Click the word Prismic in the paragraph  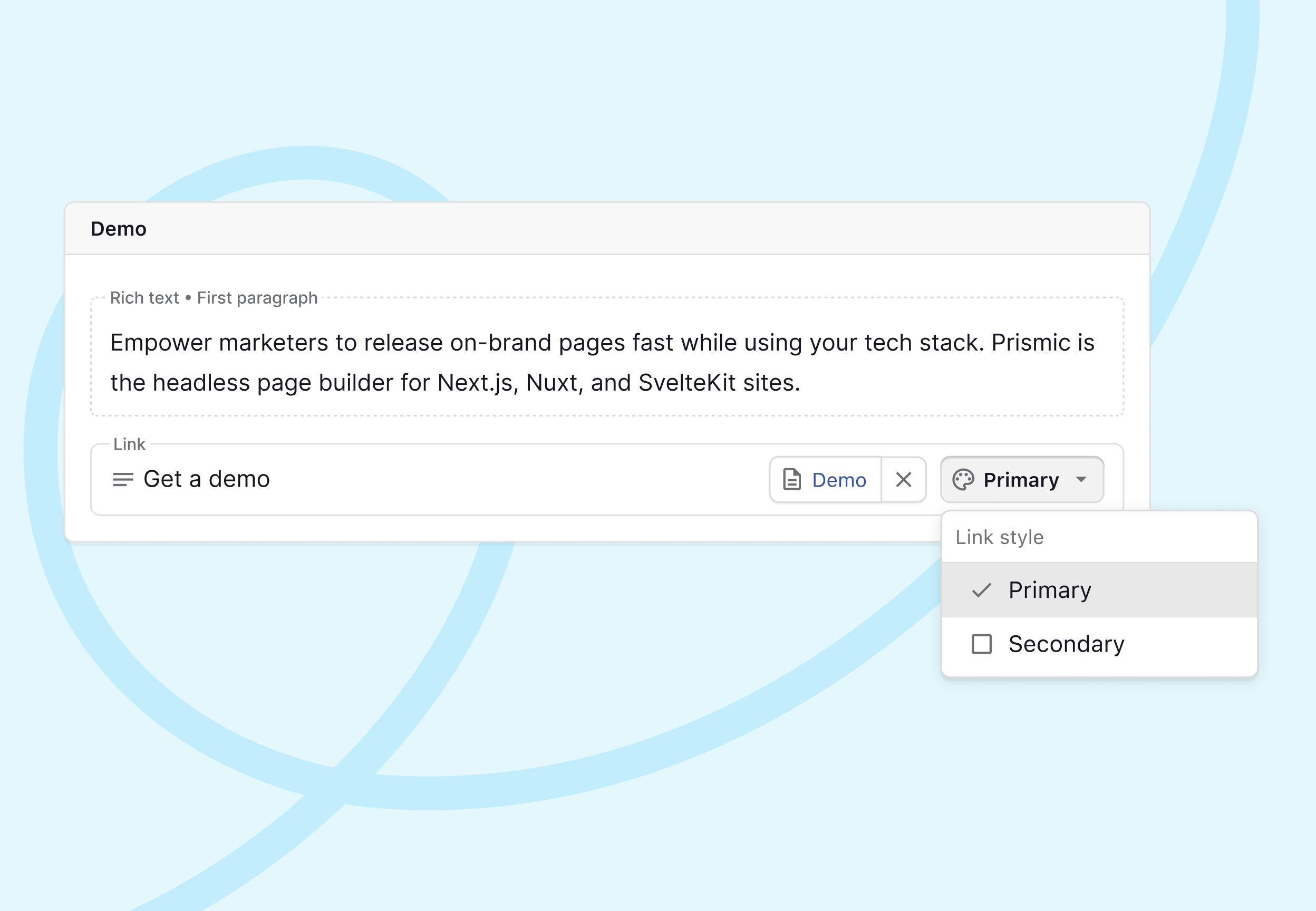1031,343
